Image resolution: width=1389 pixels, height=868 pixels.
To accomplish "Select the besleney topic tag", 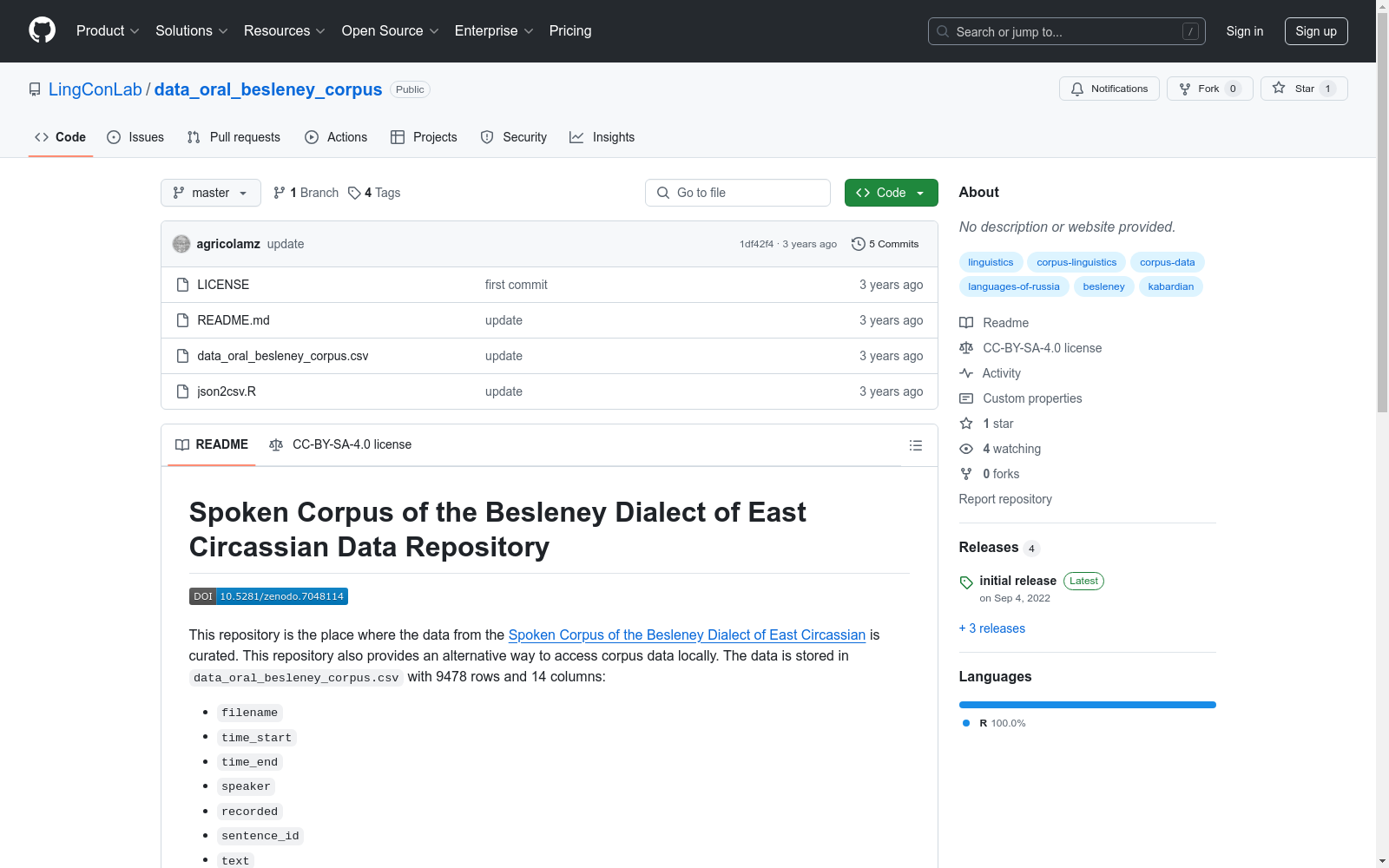I will pos(1104,286).
